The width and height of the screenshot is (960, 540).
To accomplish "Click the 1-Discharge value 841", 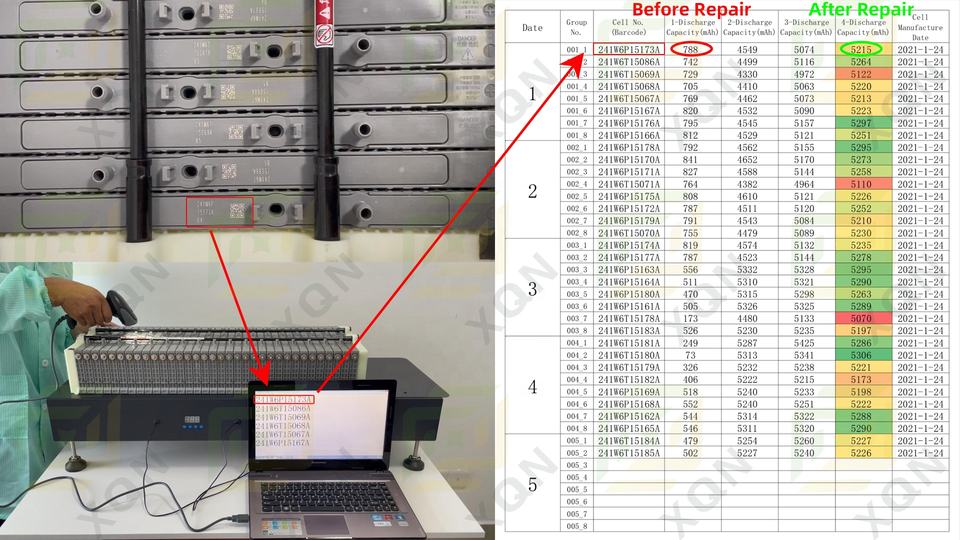I will [691, 160].
